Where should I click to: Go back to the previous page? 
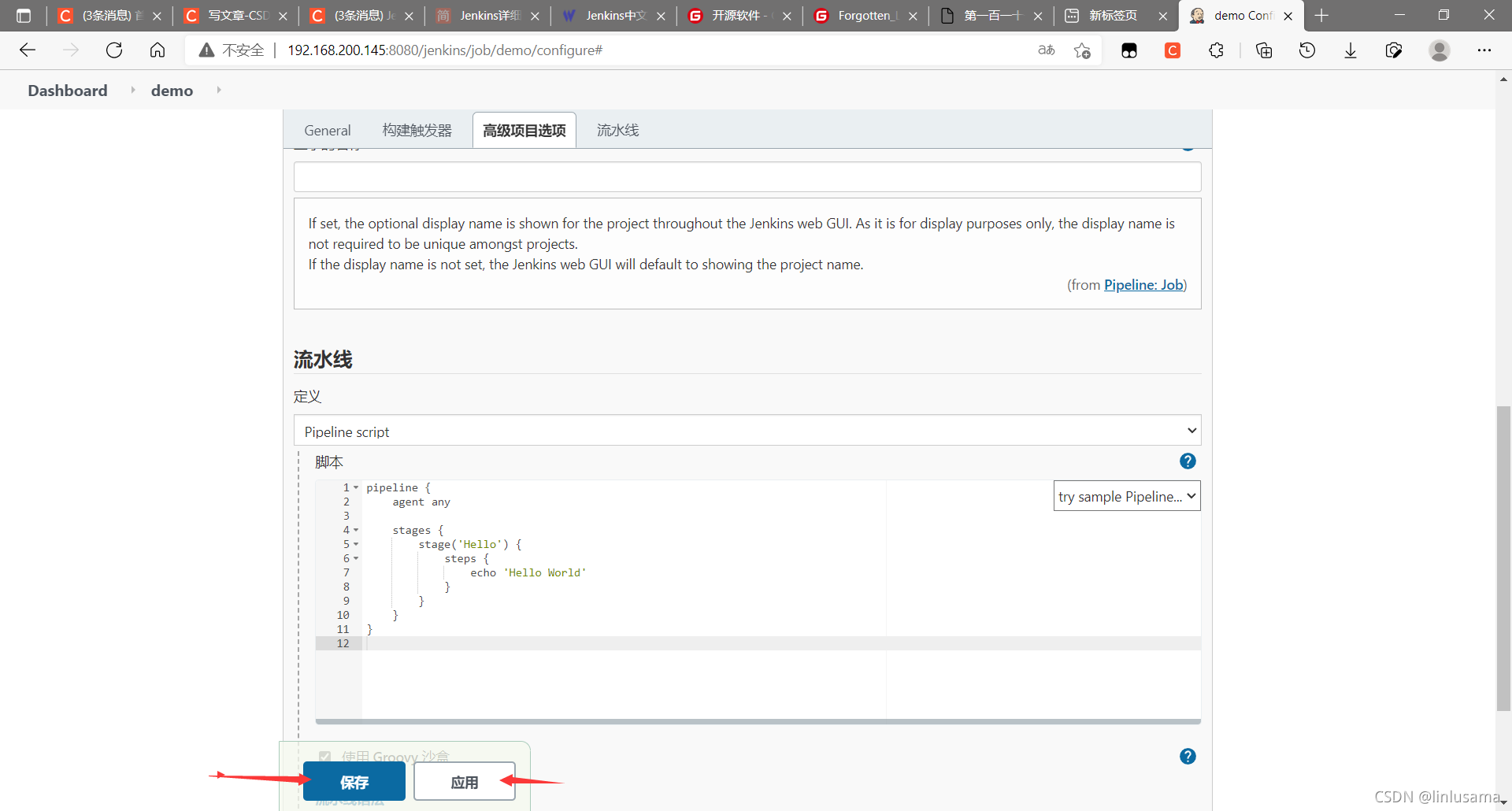pyautogui.click(x=28, y=50)
